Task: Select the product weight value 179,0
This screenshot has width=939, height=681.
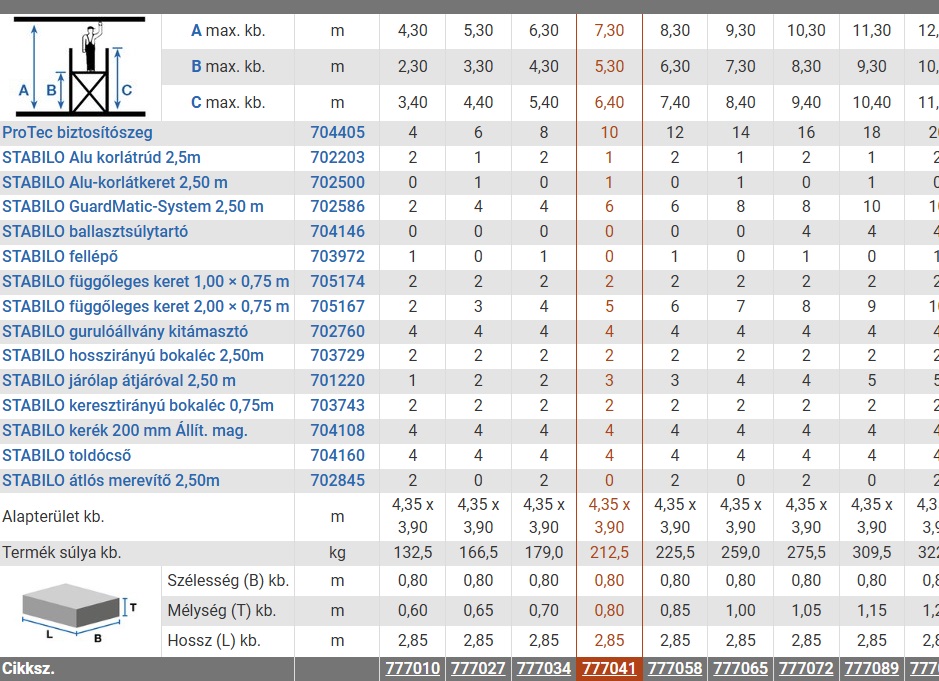Action: click(x=544, y=552)
